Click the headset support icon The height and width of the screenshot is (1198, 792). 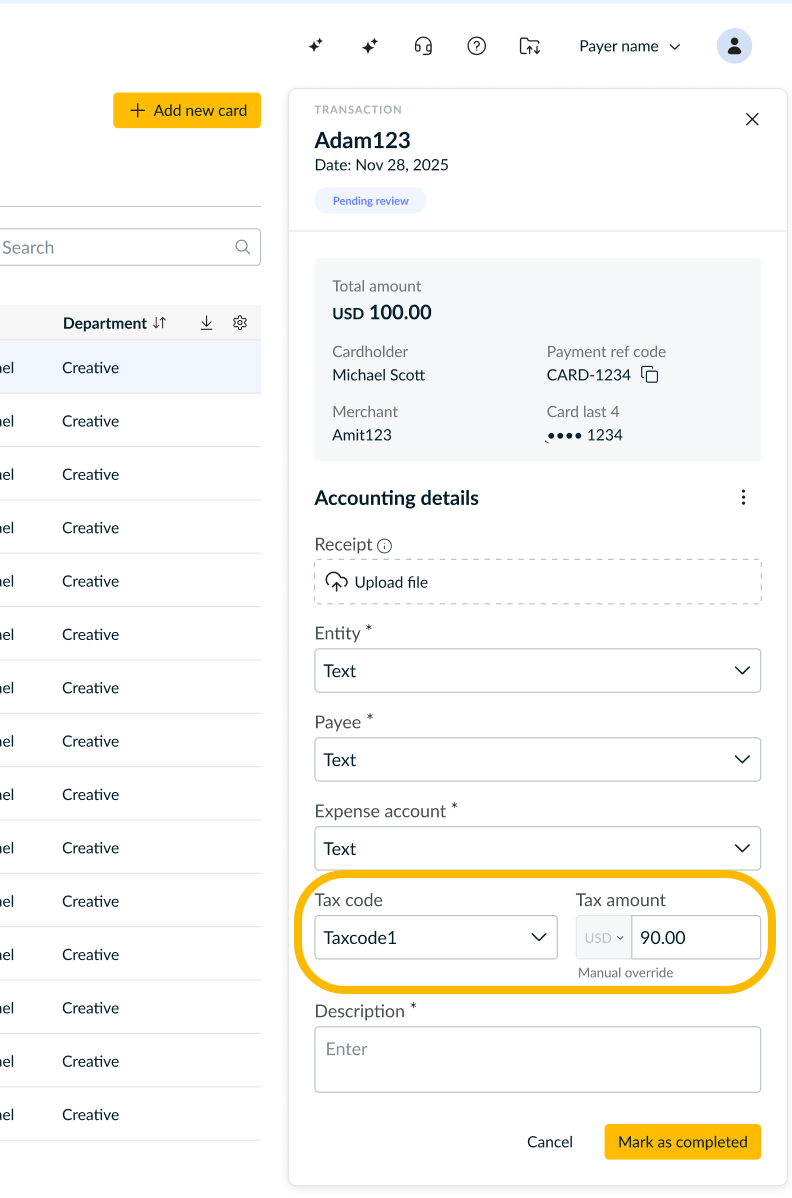(x=423, y=47)
